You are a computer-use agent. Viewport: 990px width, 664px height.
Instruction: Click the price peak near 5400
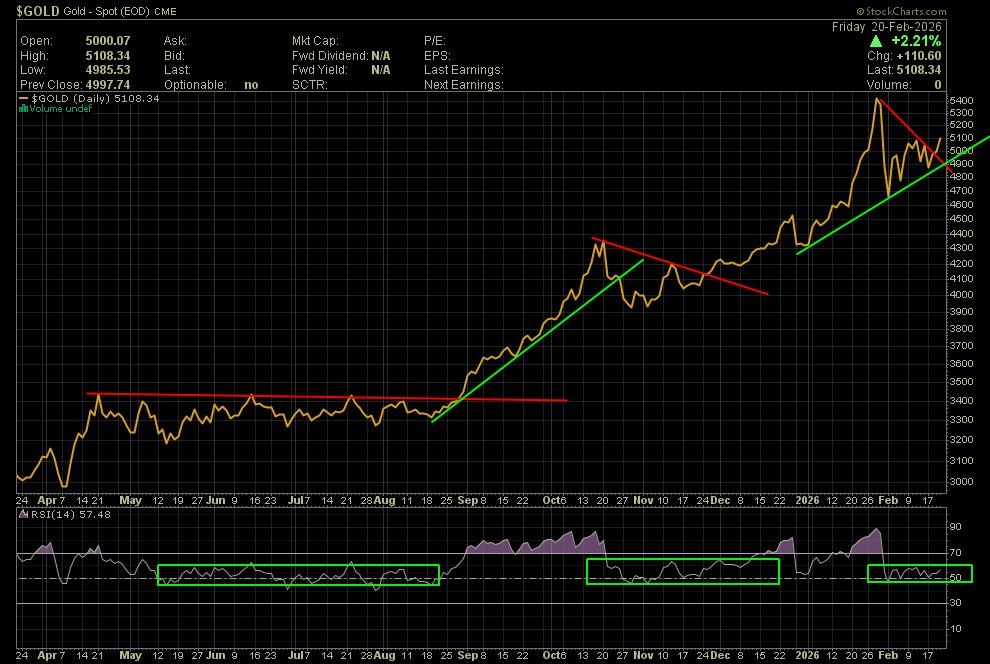point(877,99)
